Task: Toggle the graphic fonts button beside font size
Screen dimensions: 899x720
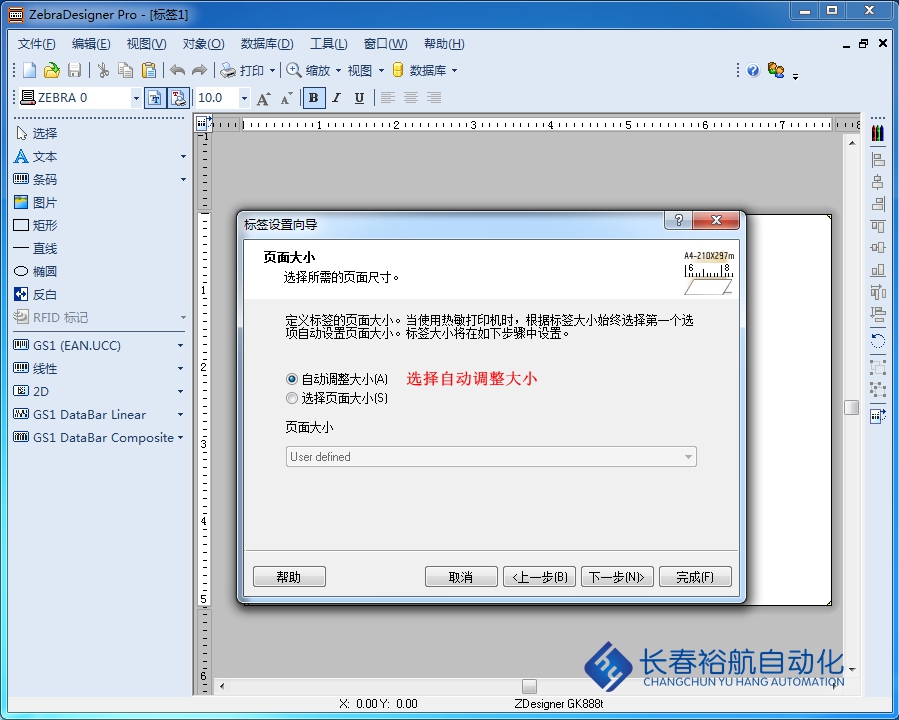Action: point(178,98)
